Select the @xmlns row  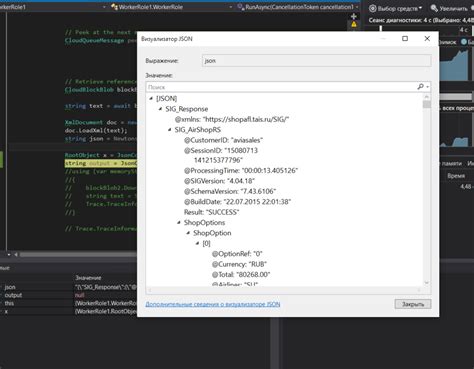[232, 119]
